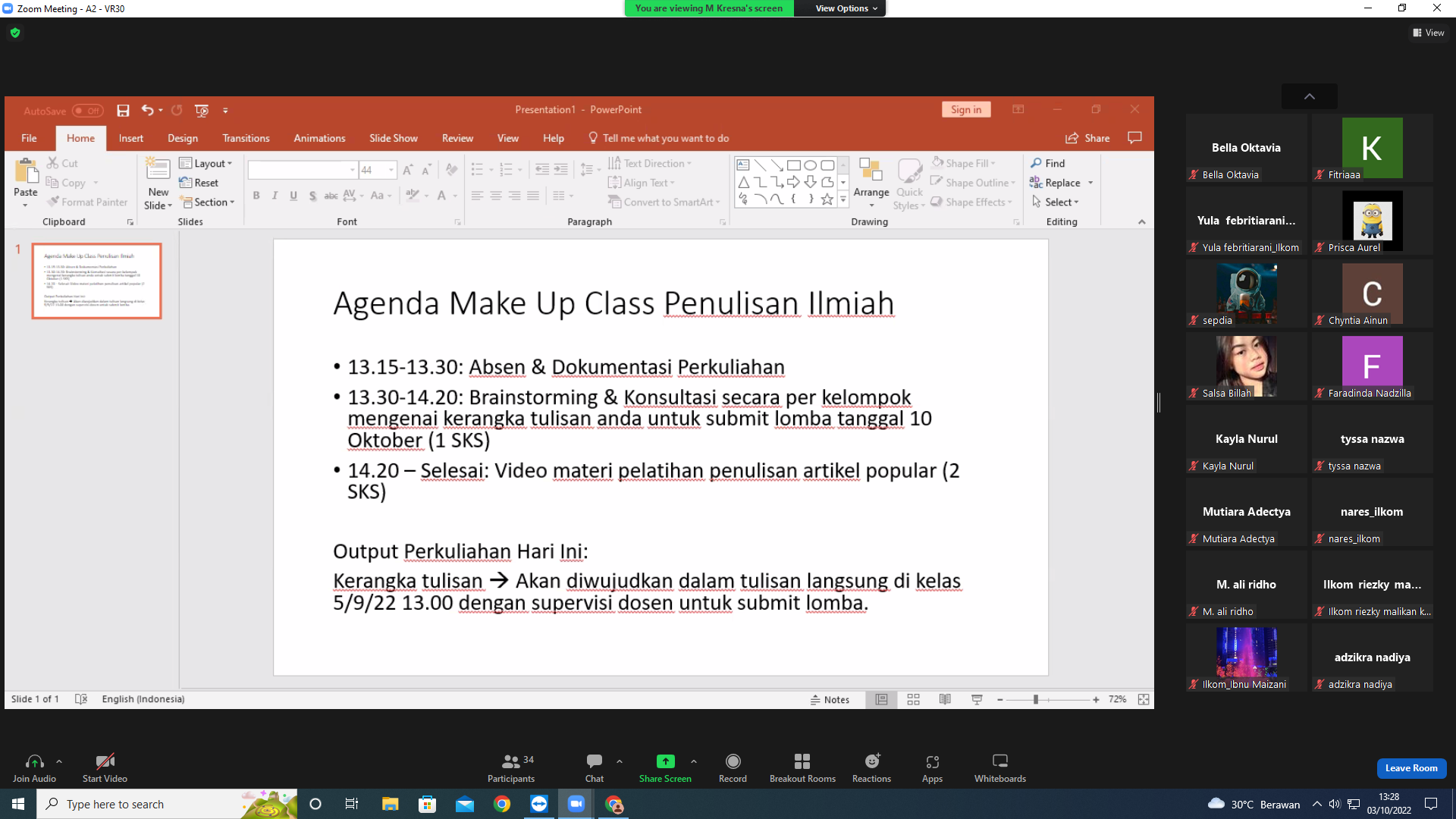The width and height of the screenshot is (1456, 819).
Task: Open the Slide Show ribbon tab
Action: 393,138
